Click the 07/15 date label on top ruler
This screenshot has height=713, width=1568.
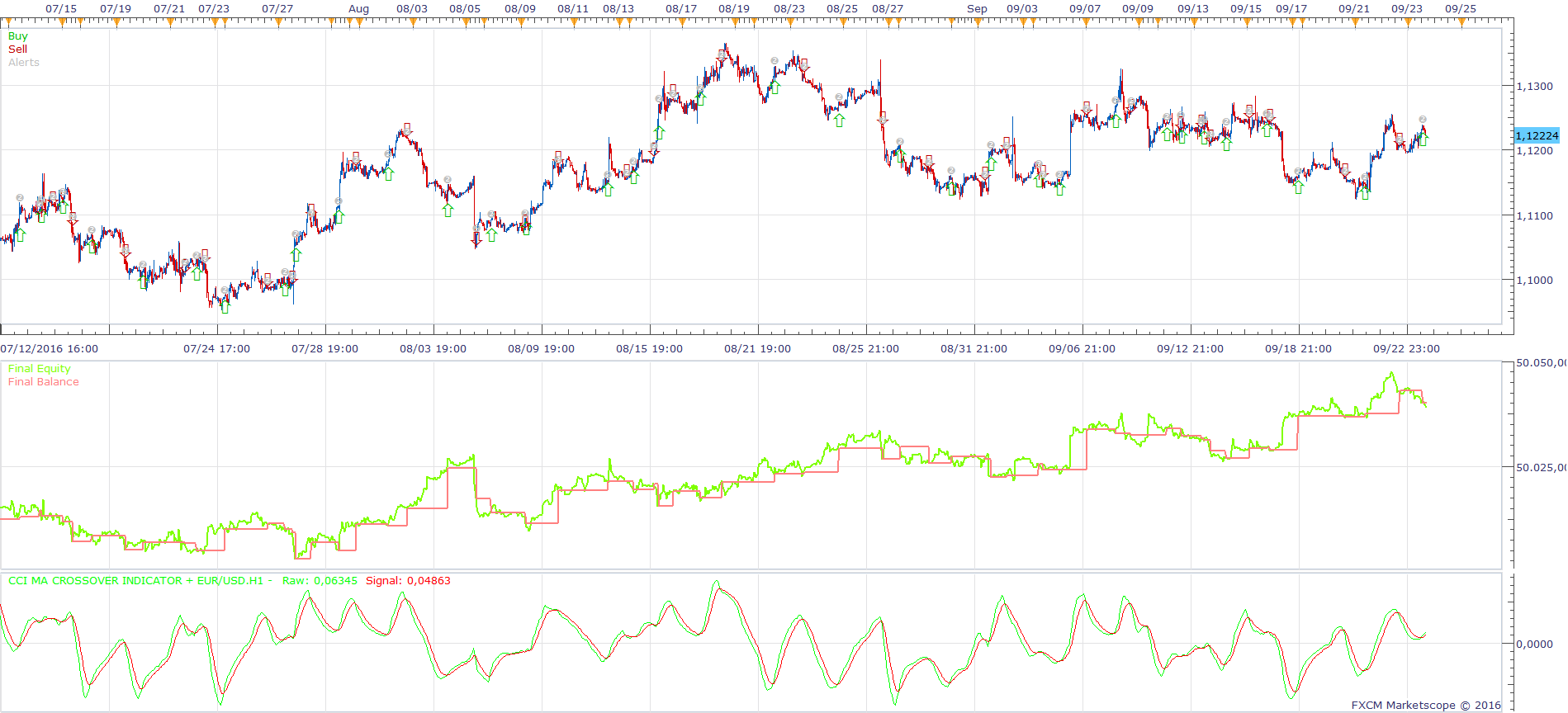61,9
